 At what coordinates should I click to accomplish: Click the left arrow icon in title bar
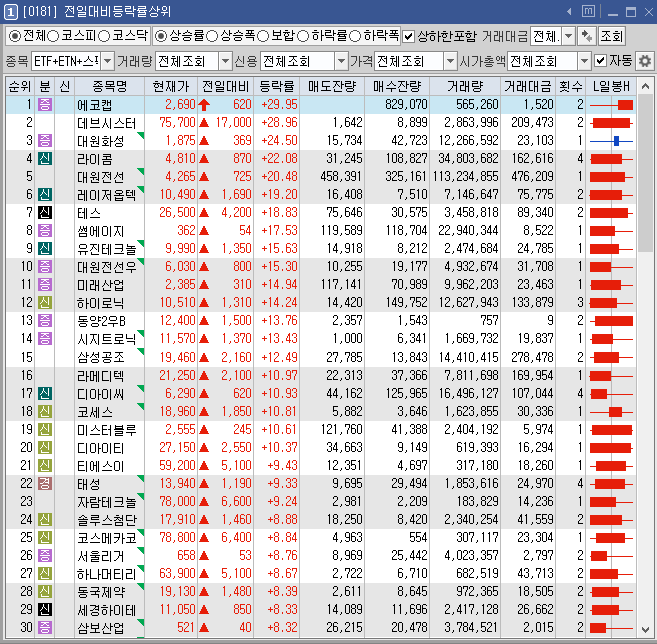(x=569, y=12)
